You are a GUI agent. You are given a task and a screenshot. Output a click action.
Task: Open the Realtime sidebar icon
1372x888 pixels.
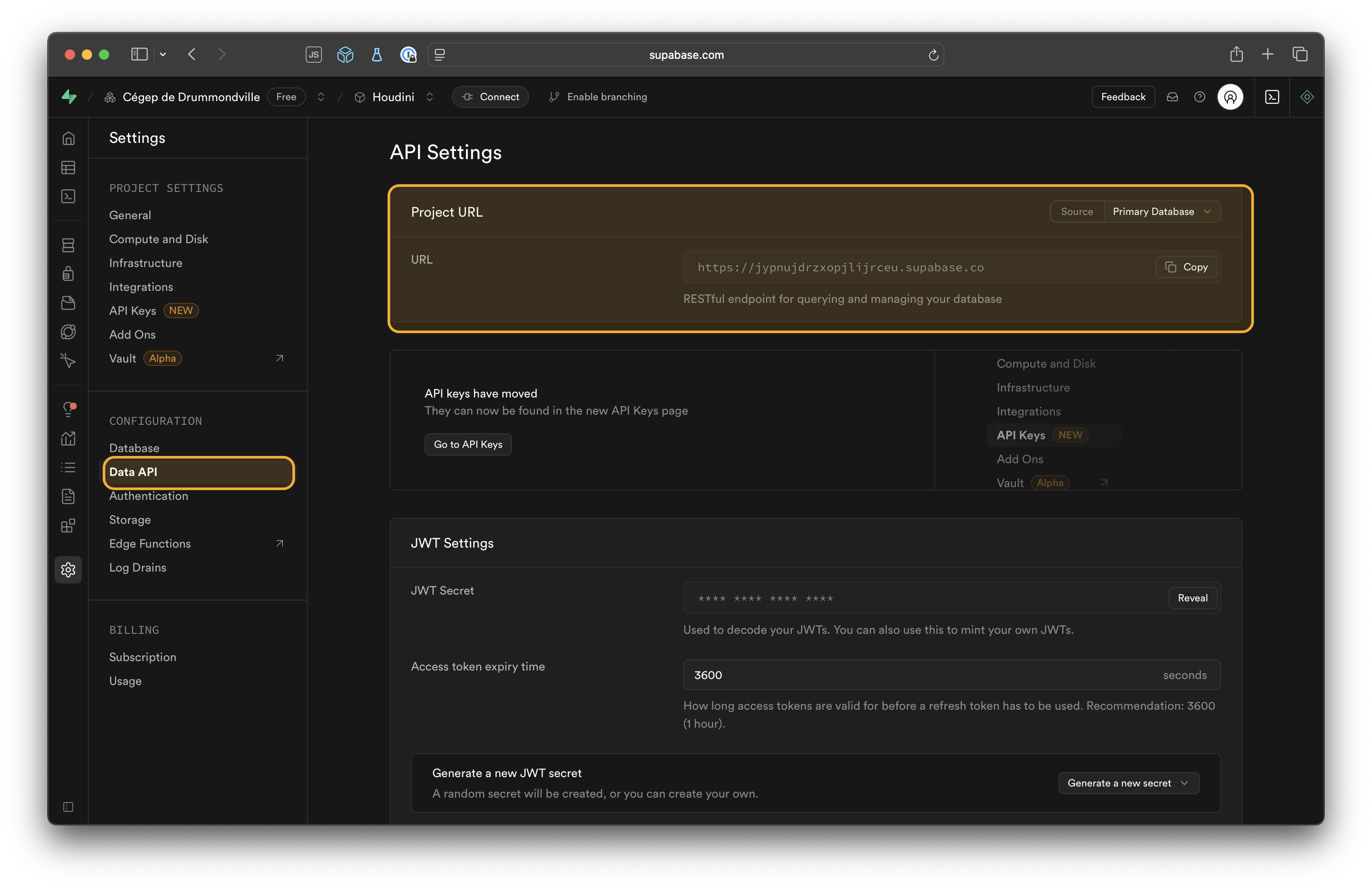(68, 360)
